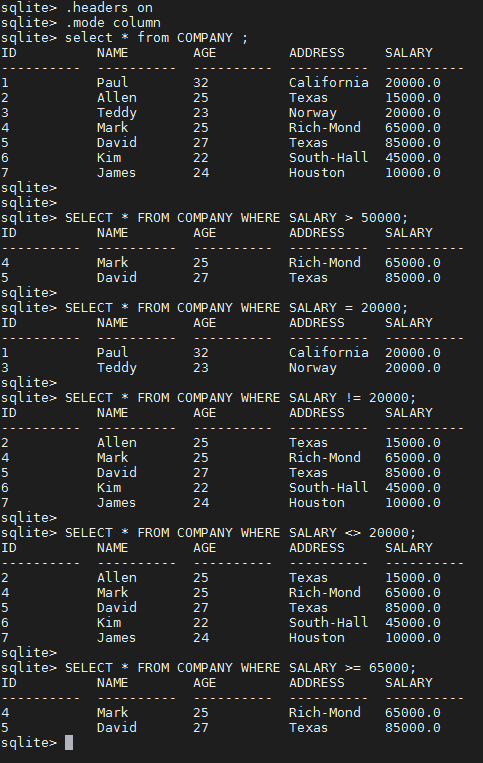The width and height of the screenshot is (483, 763).
Task: Select "10000.0" in the full select * table
Action: (x=413, y=173)
